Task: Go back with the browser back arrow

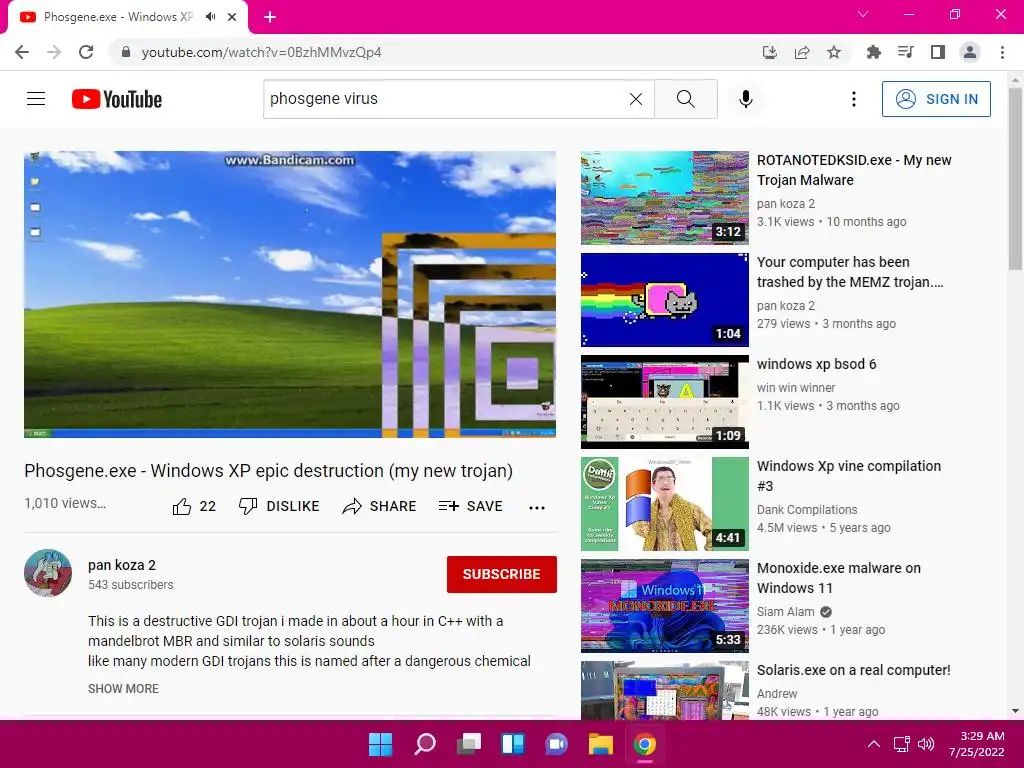Action: click(x=22, y=52)
